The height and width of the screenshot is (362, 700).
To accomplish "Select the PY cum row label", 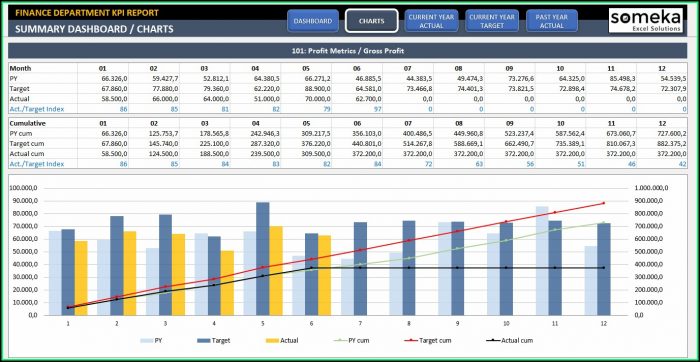I will [21, 133].
